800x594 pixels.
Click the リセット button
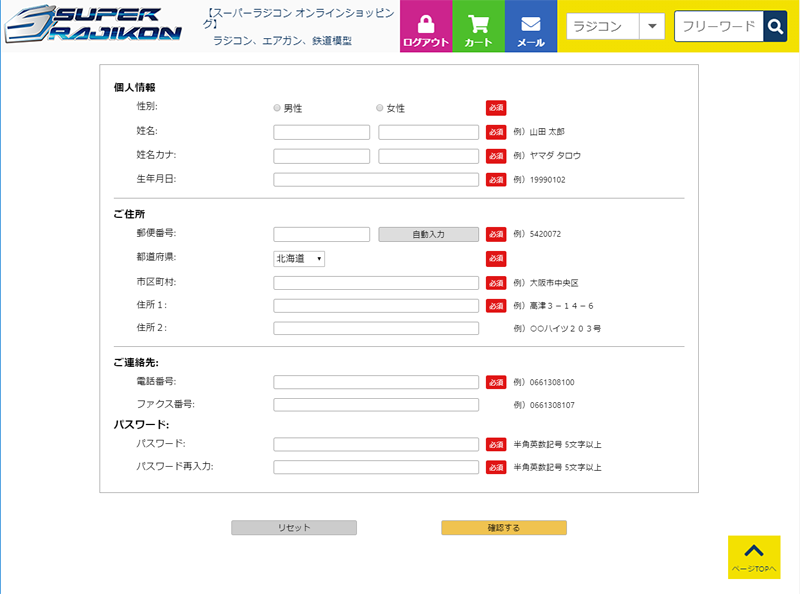click(294, 528)
